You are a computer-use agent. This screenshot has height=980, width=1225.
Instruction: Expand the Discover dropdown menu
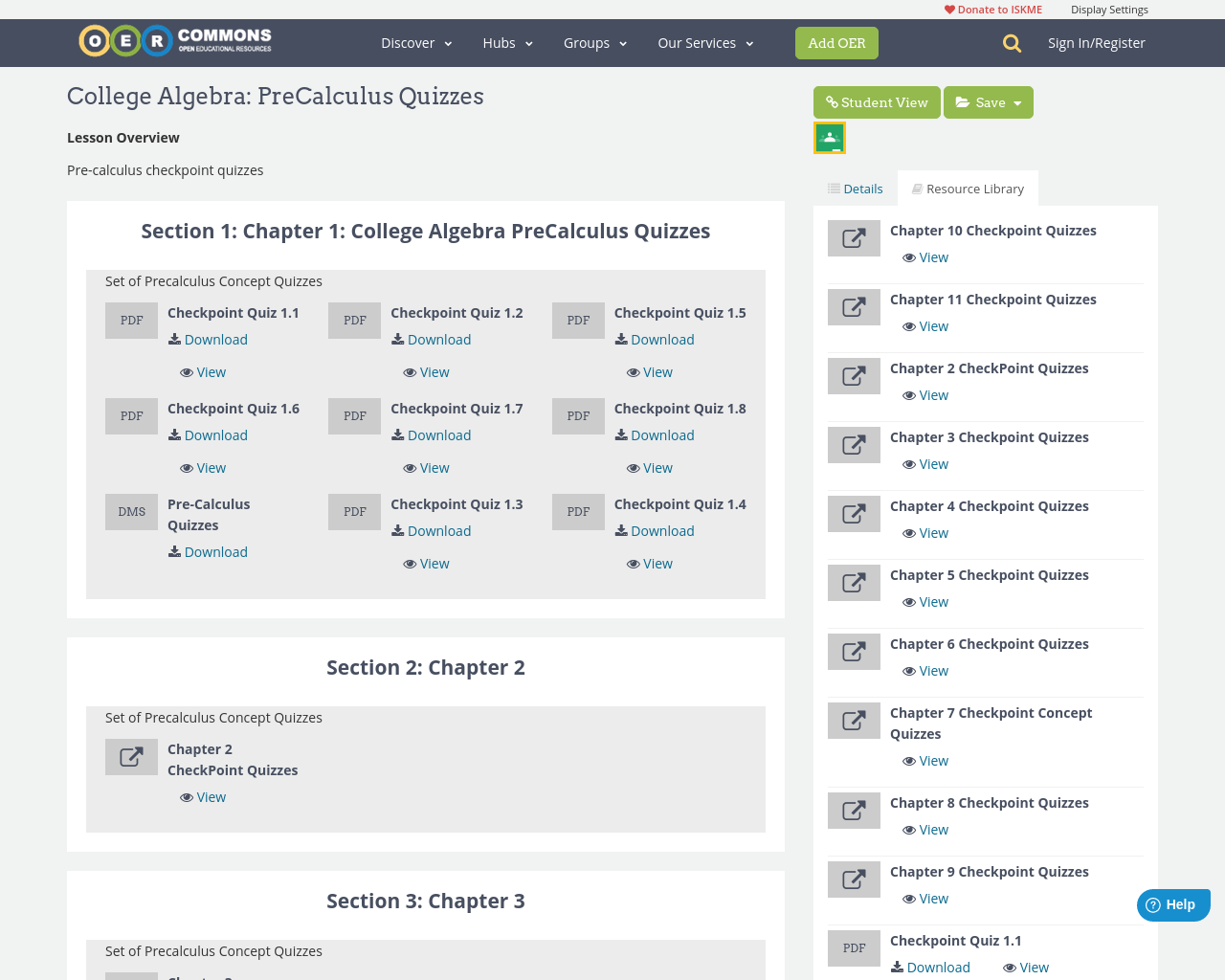click(x=415, y=42)
